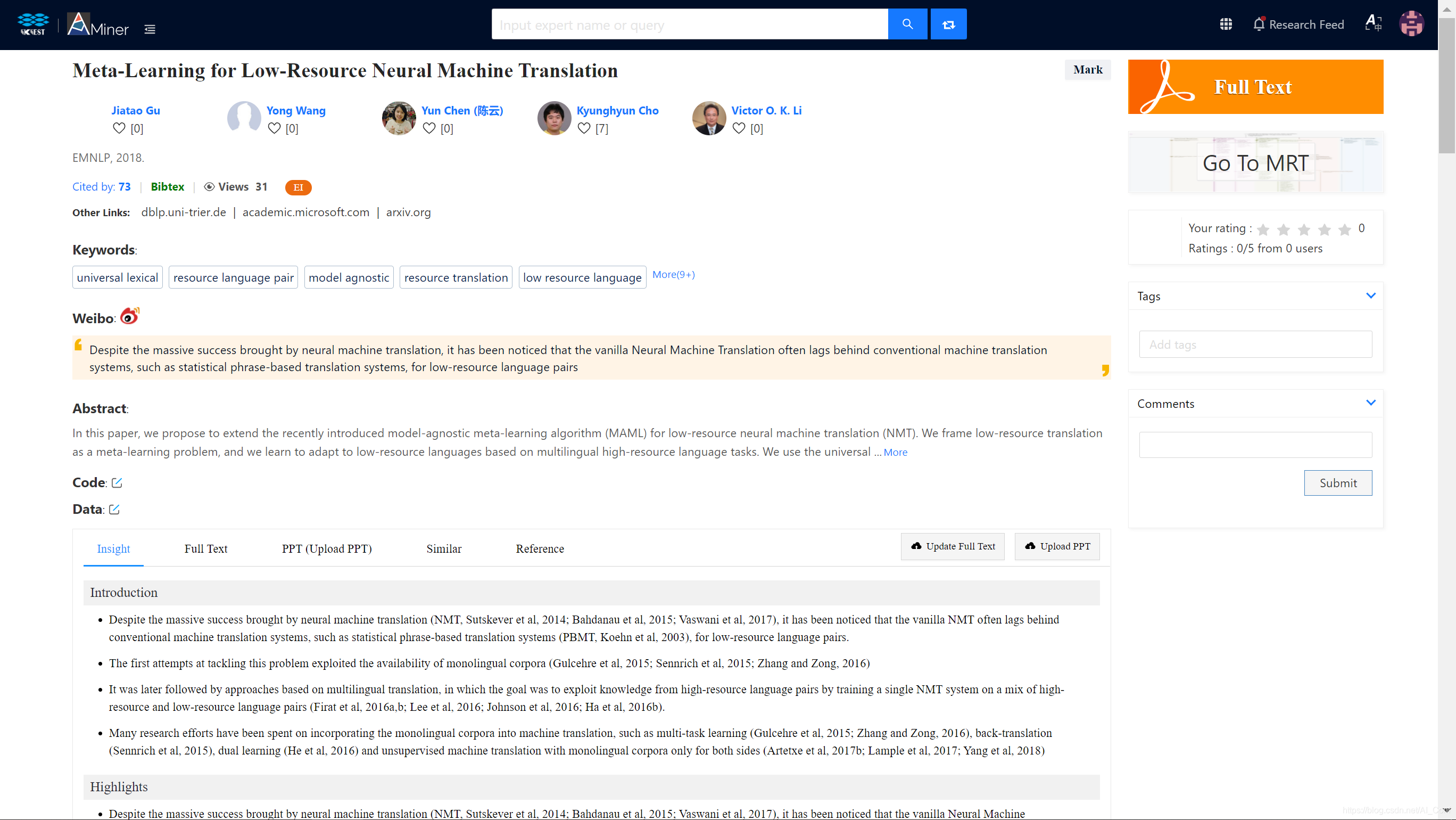Switch to the Reference tab
This screenshot has width=1456, height=820.
(539, 548)
